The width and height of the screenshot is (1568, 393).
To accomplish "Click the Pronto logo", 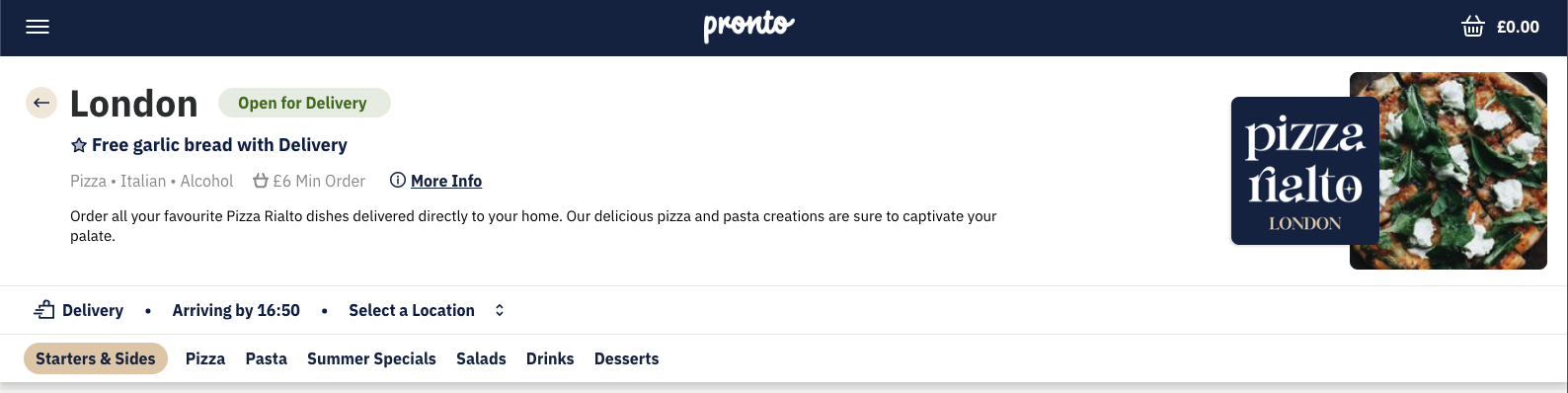I will pos(748,27).
